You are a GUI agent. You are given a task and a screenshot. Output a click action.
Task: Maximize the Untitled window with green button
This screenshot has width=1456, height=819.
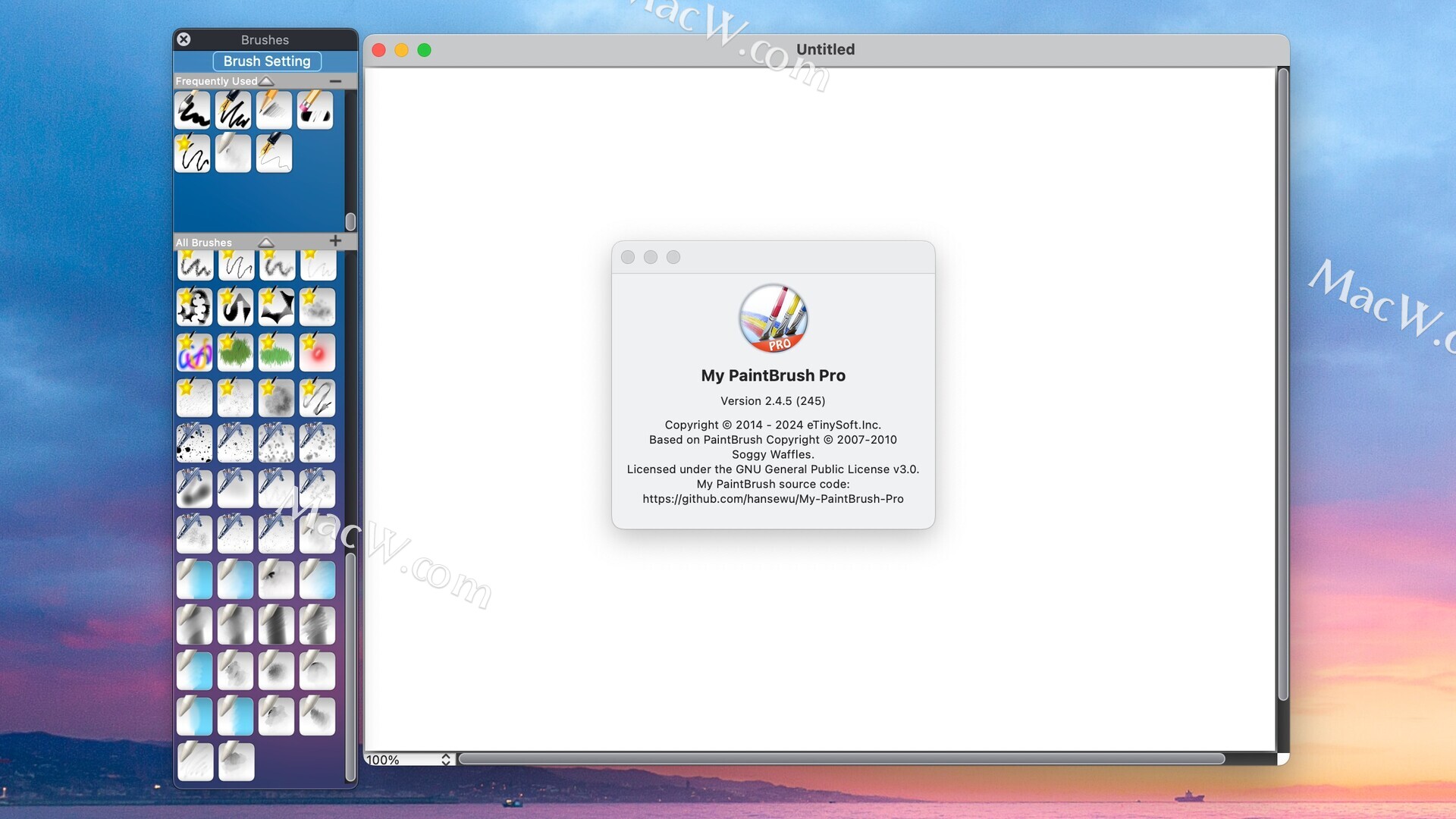425,50
